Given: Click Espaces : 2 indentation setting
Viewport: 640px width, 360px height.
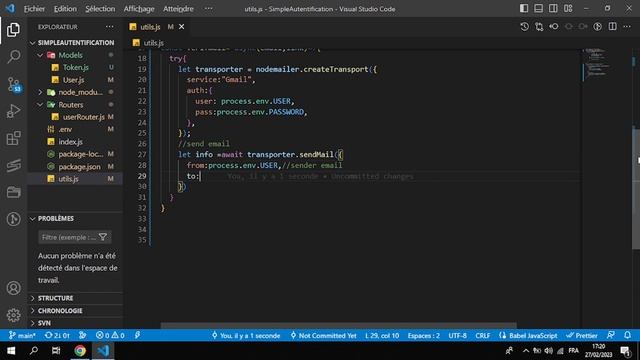Looking at the screenshot, I should pos(424,336).
